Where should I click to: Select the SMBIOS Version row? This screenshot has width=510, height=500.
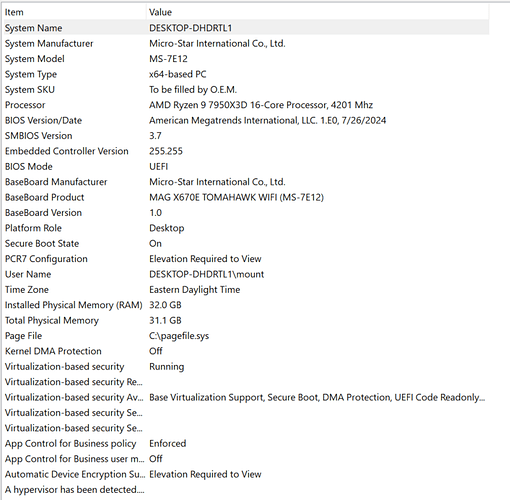(x=246, y=136)
